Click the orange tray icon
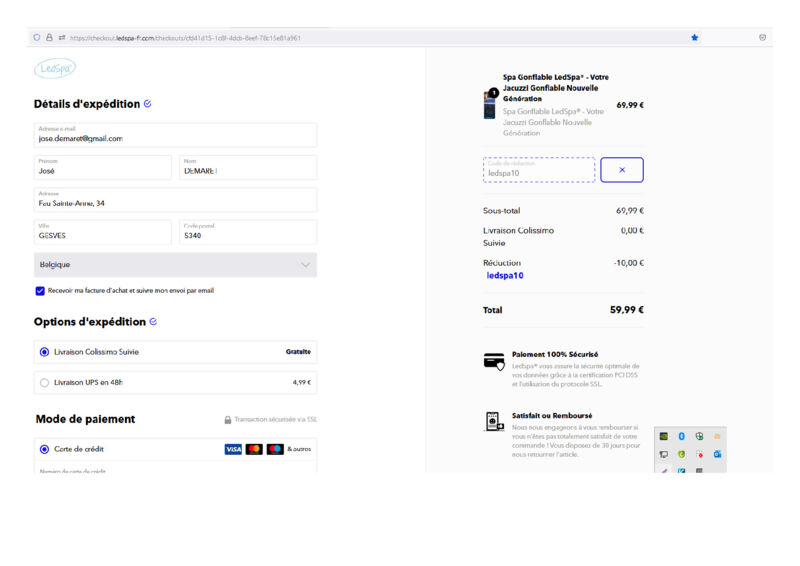The height and width of the screenshot is (566, 800). click(717, 436)
